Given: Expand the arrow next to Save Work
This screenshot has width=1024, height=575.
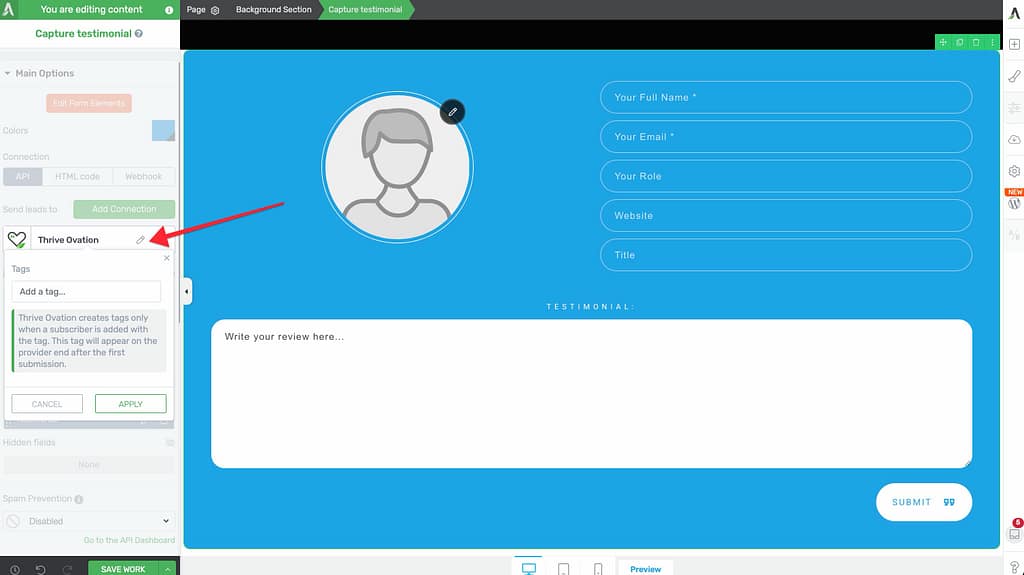Looking at the screenshot, I should (x=168, y=569).
